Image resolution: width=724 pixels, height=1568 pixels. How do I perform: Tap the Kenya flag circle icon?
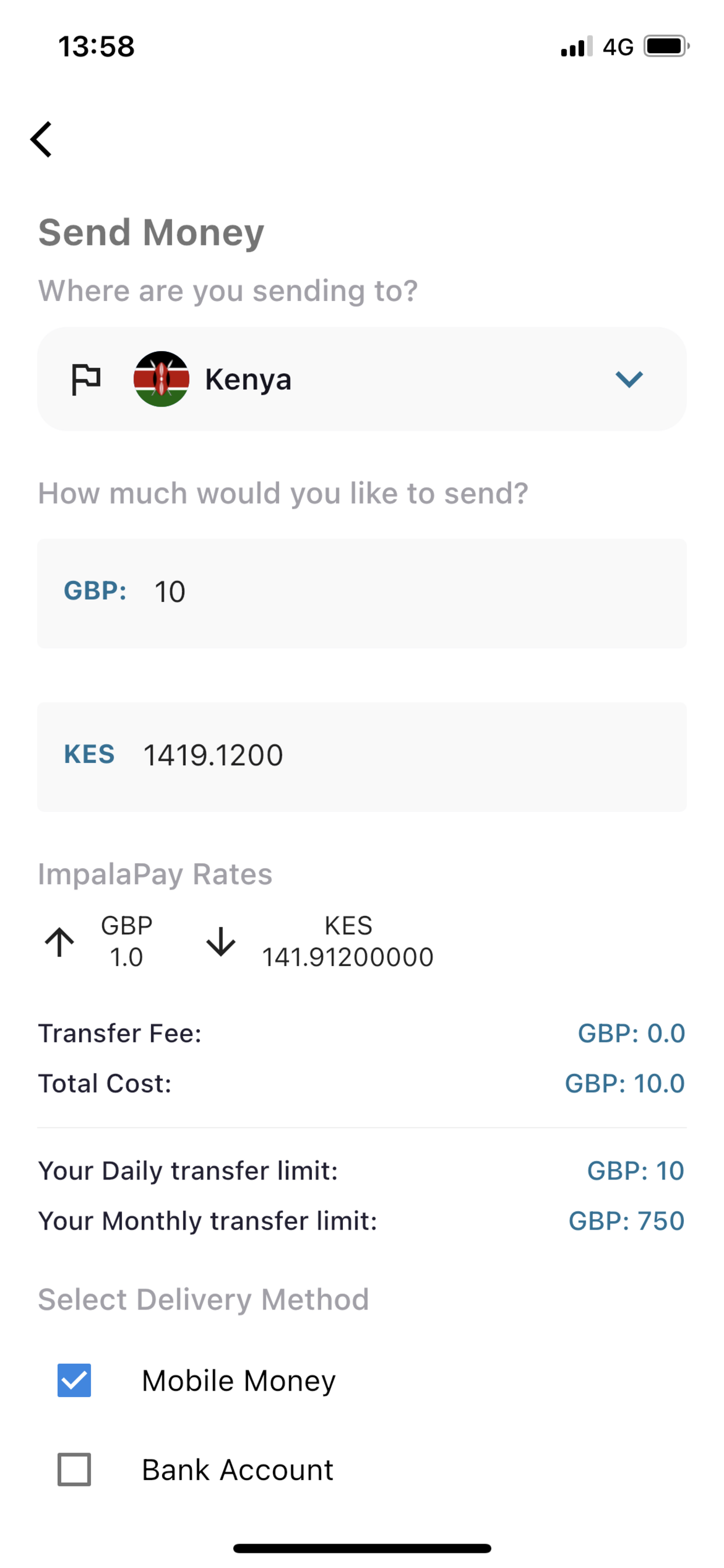coord(161,379)
